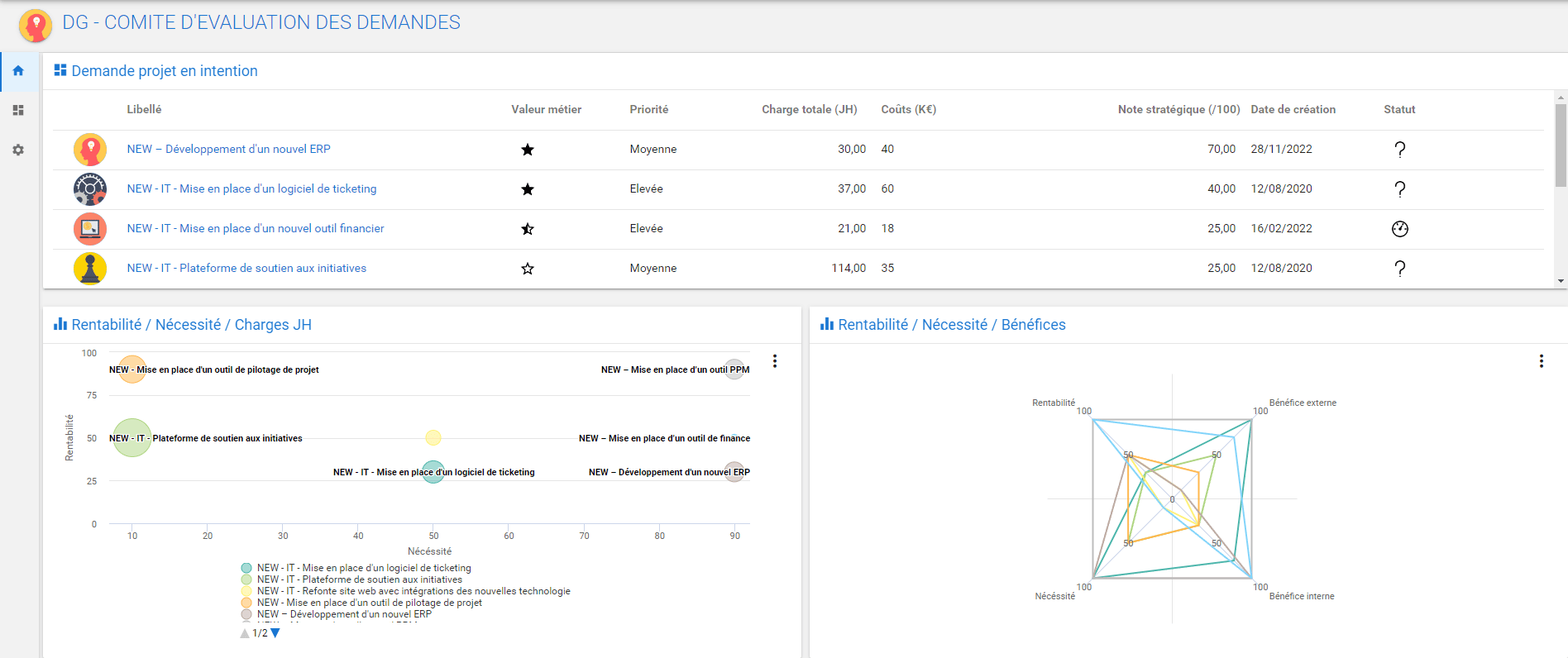The image size is (1568, 658).
Task: Sort by Priorité column header
Action: click(x=649, y=109)
